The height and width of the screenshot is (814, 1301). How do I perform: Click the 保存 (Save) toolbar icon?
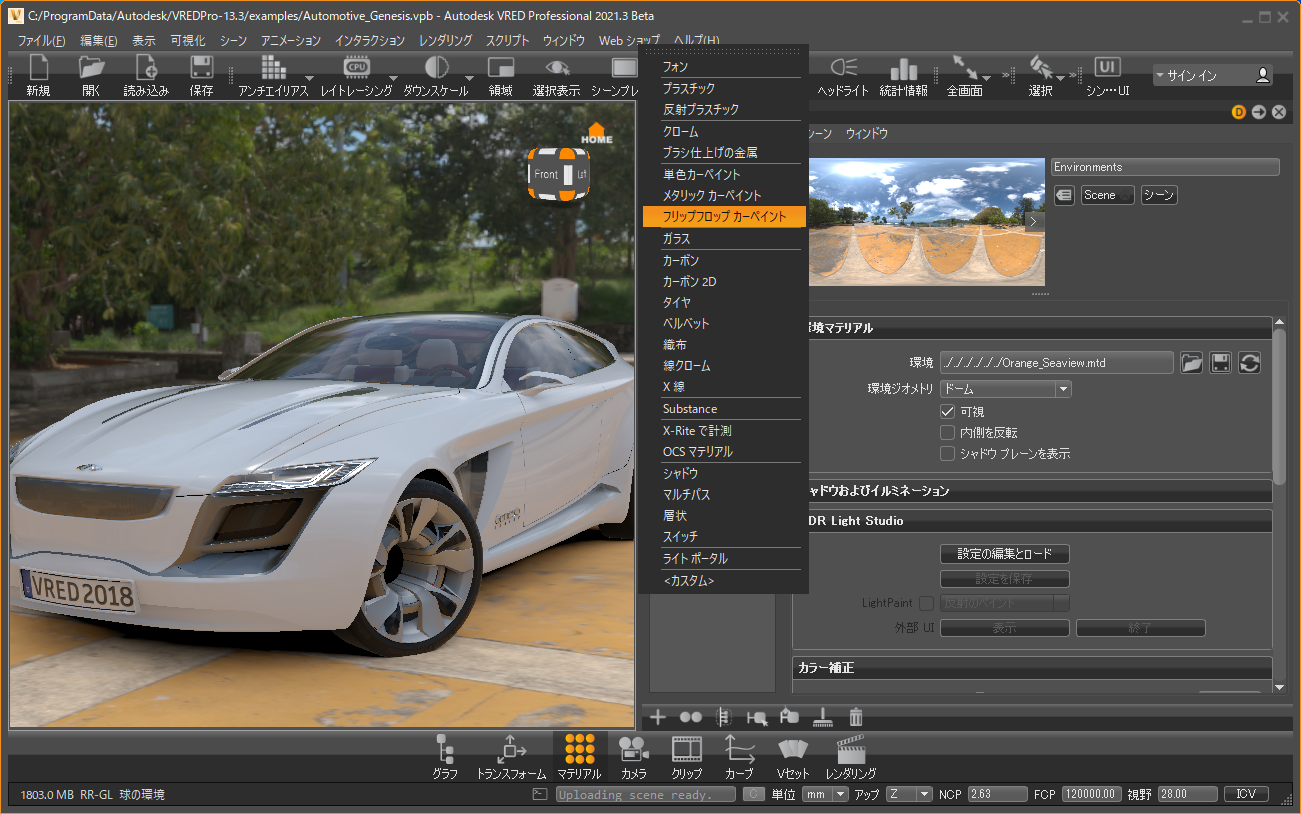[201, 70]
